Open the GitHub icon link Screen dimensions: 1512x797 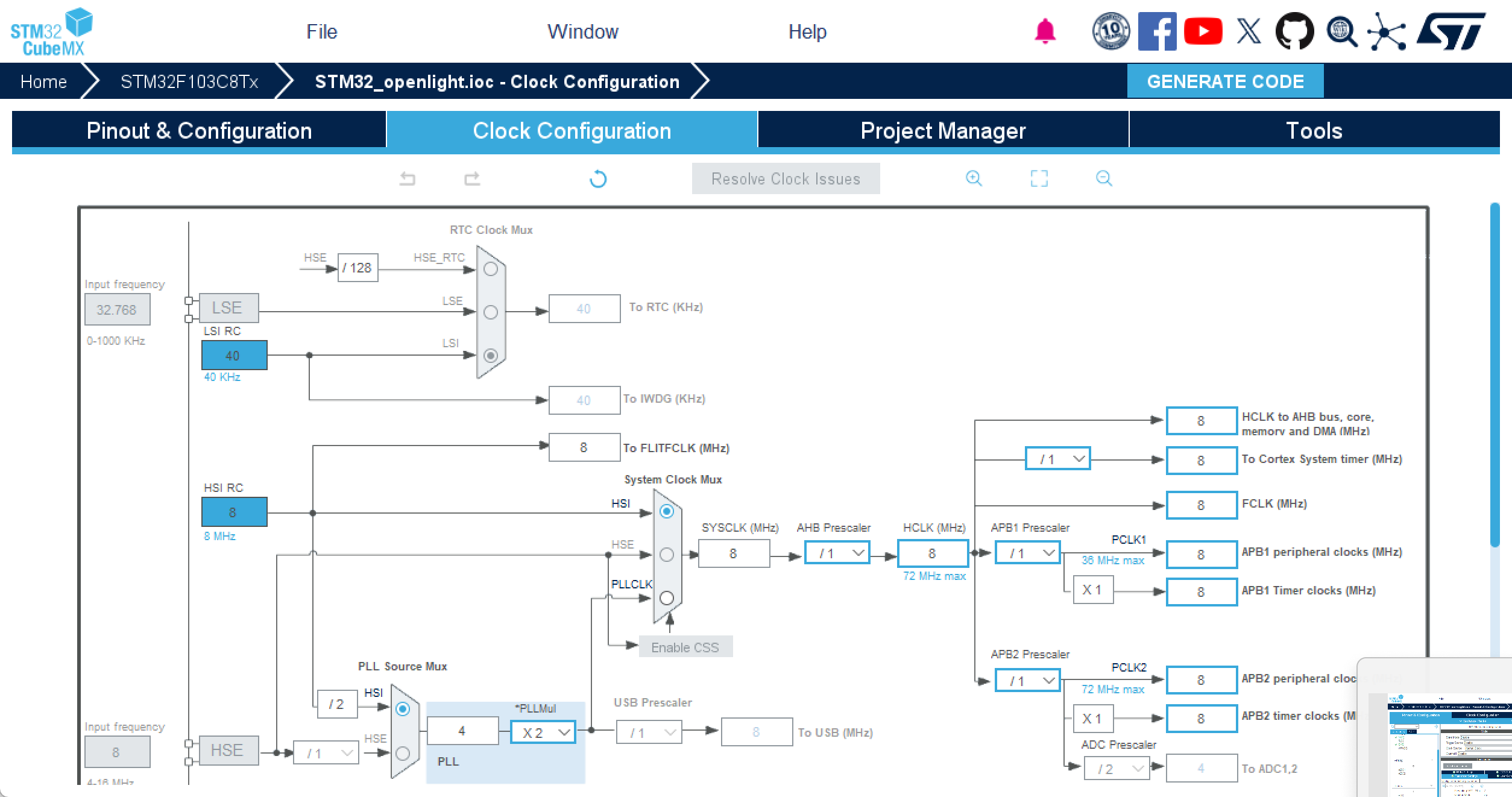[1294, 31]
